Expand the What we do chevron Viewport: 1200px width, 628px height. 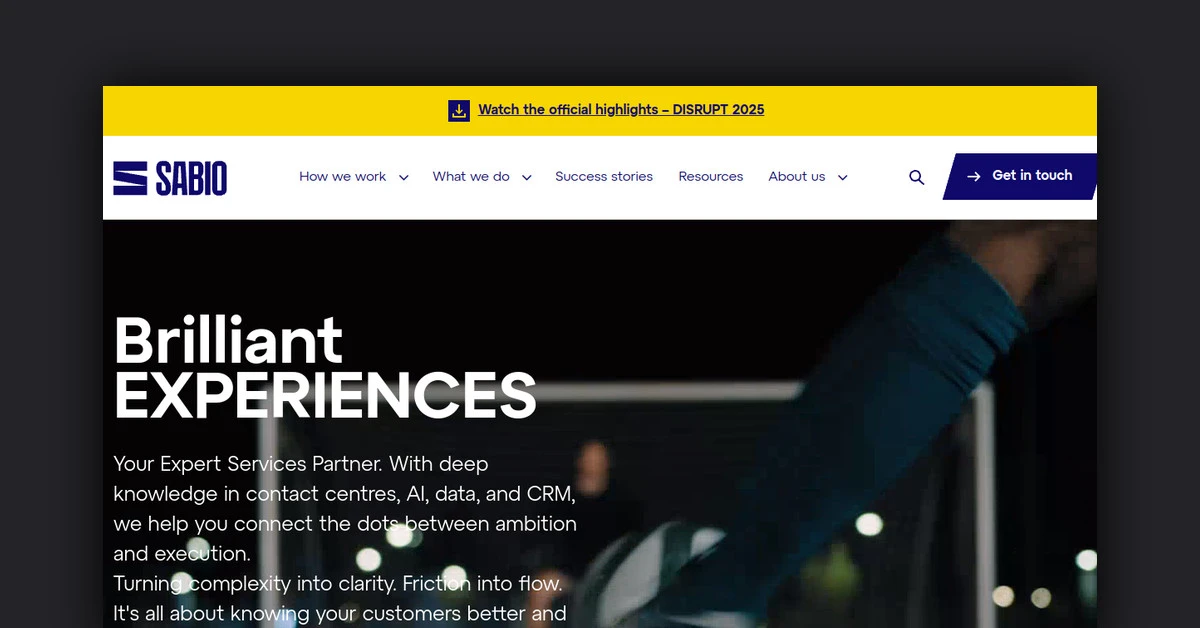pos(527,178)
